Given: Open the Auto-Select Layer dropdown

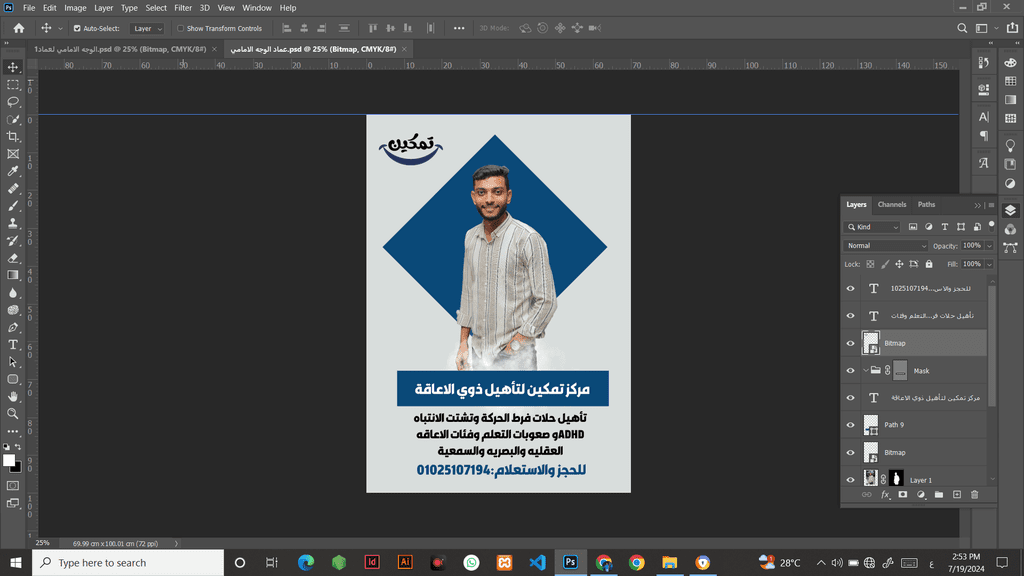Looking at the screenshot, I should pyautogui.click(x=147, y=29).
